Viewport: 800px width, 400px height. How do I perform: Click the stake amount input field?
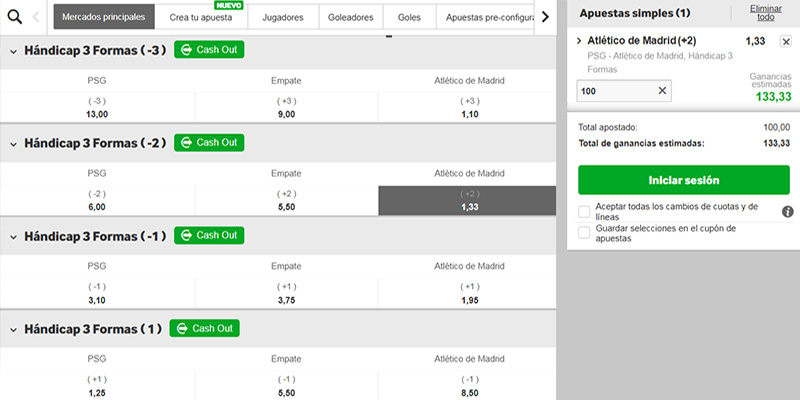(614, 91)
